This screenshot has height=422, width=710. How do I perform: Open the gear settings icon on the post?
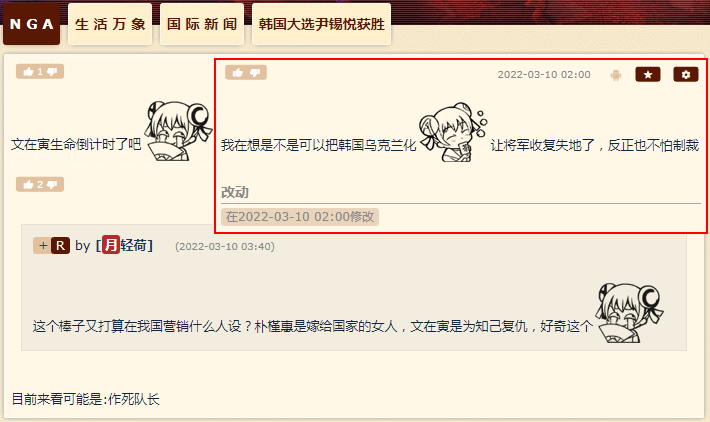686,74
